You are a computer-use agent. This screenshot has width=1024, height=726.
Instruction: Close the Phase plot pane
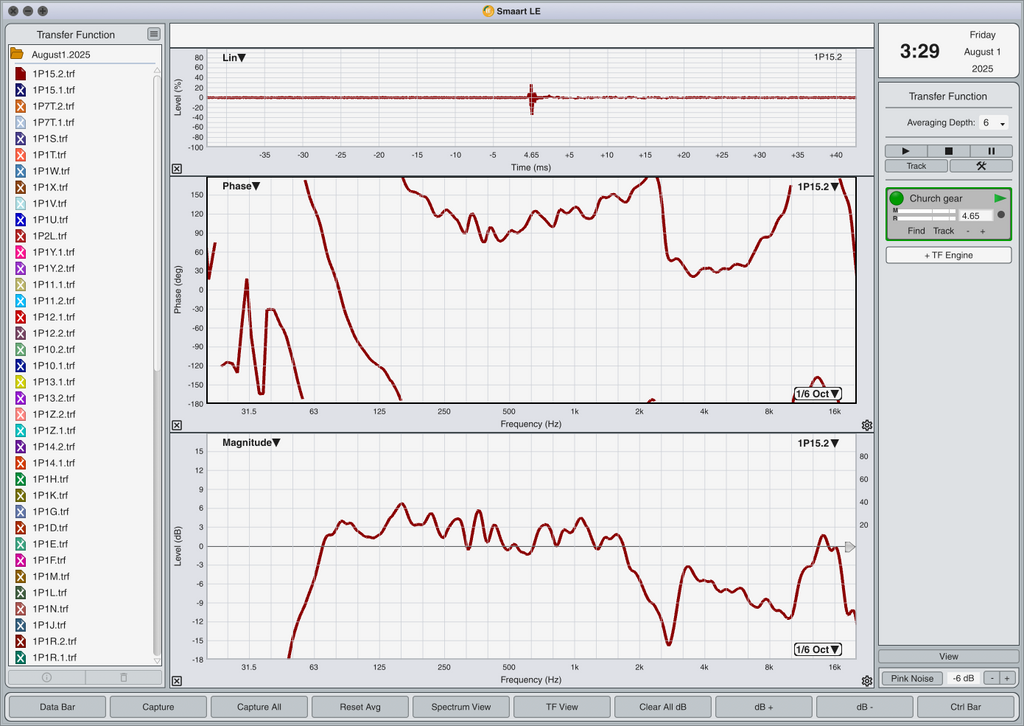[177, 425]
